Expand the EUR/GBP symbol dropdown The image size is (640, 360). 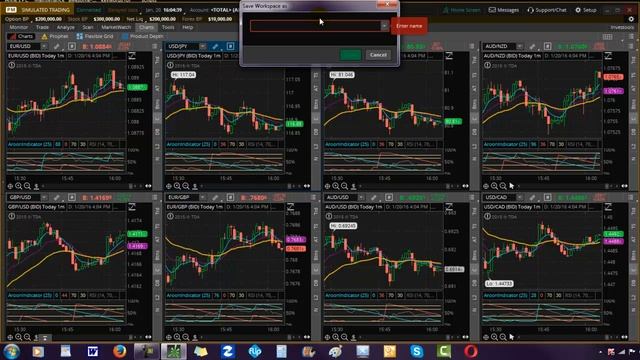pos(202,198)
